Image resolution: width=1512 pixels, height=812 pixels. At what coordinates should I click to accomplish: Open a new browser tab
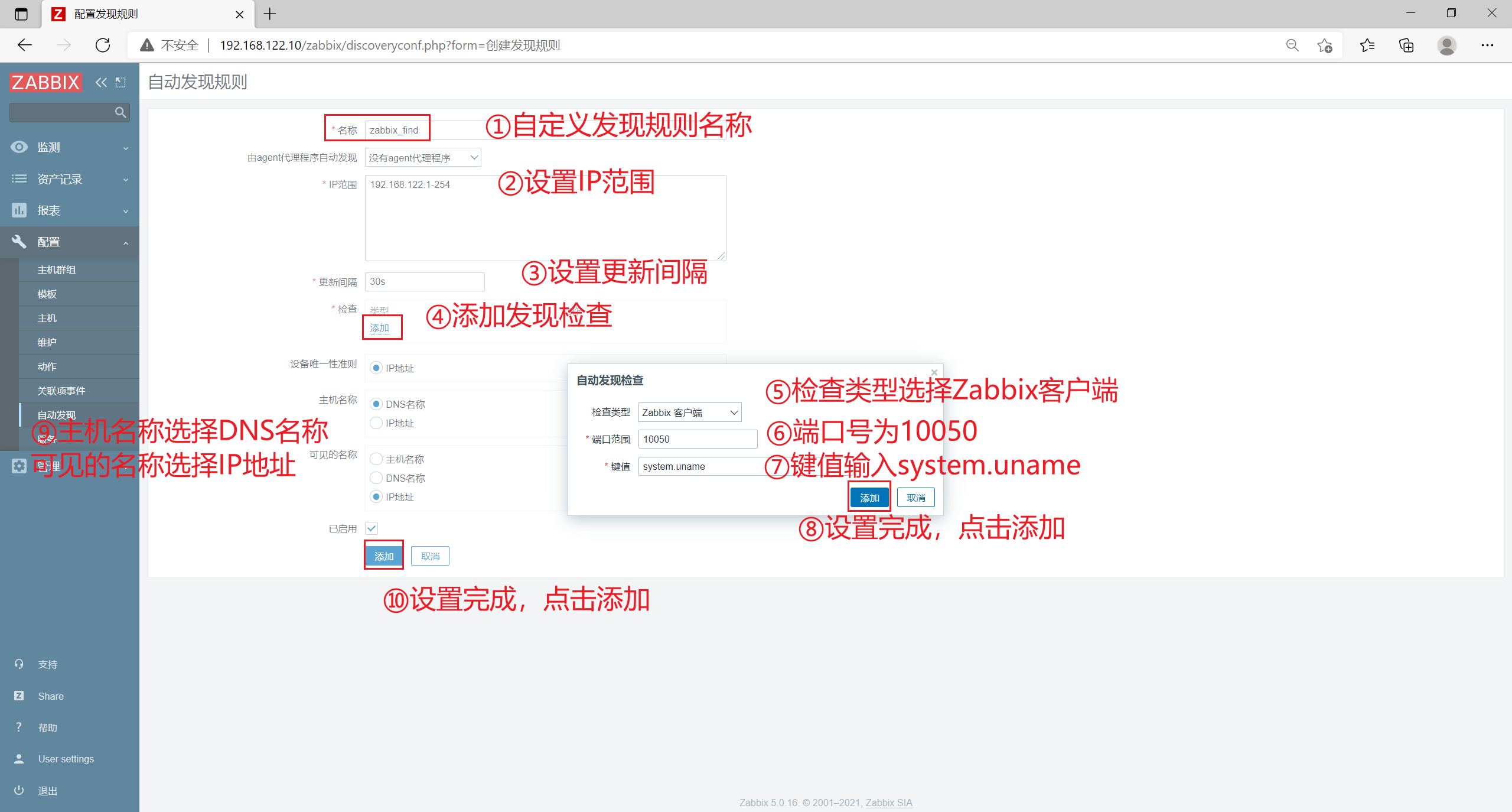[x=270, y=14]
